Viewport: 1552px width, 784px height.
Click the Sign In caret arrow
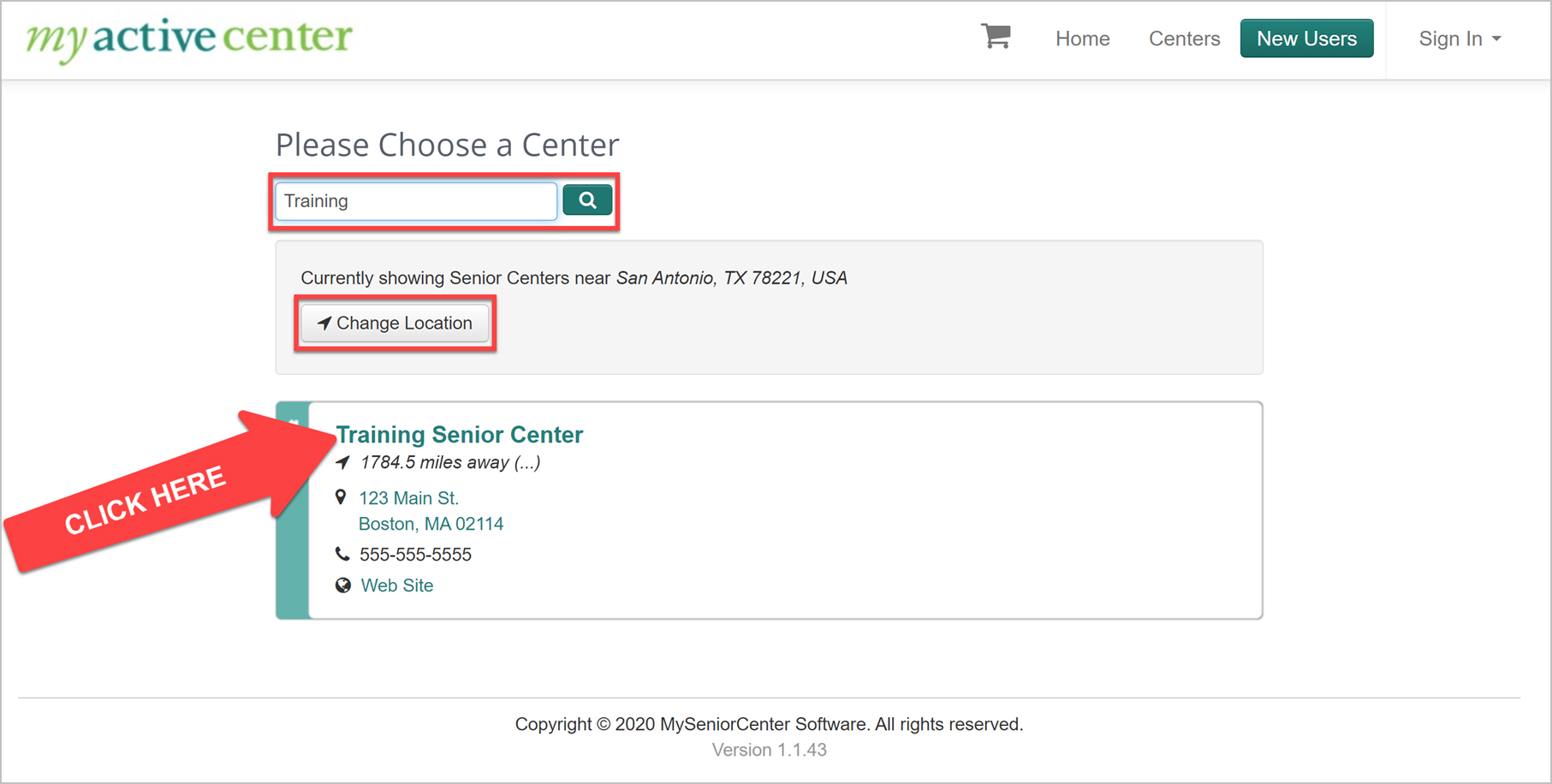pos(1496,39)
